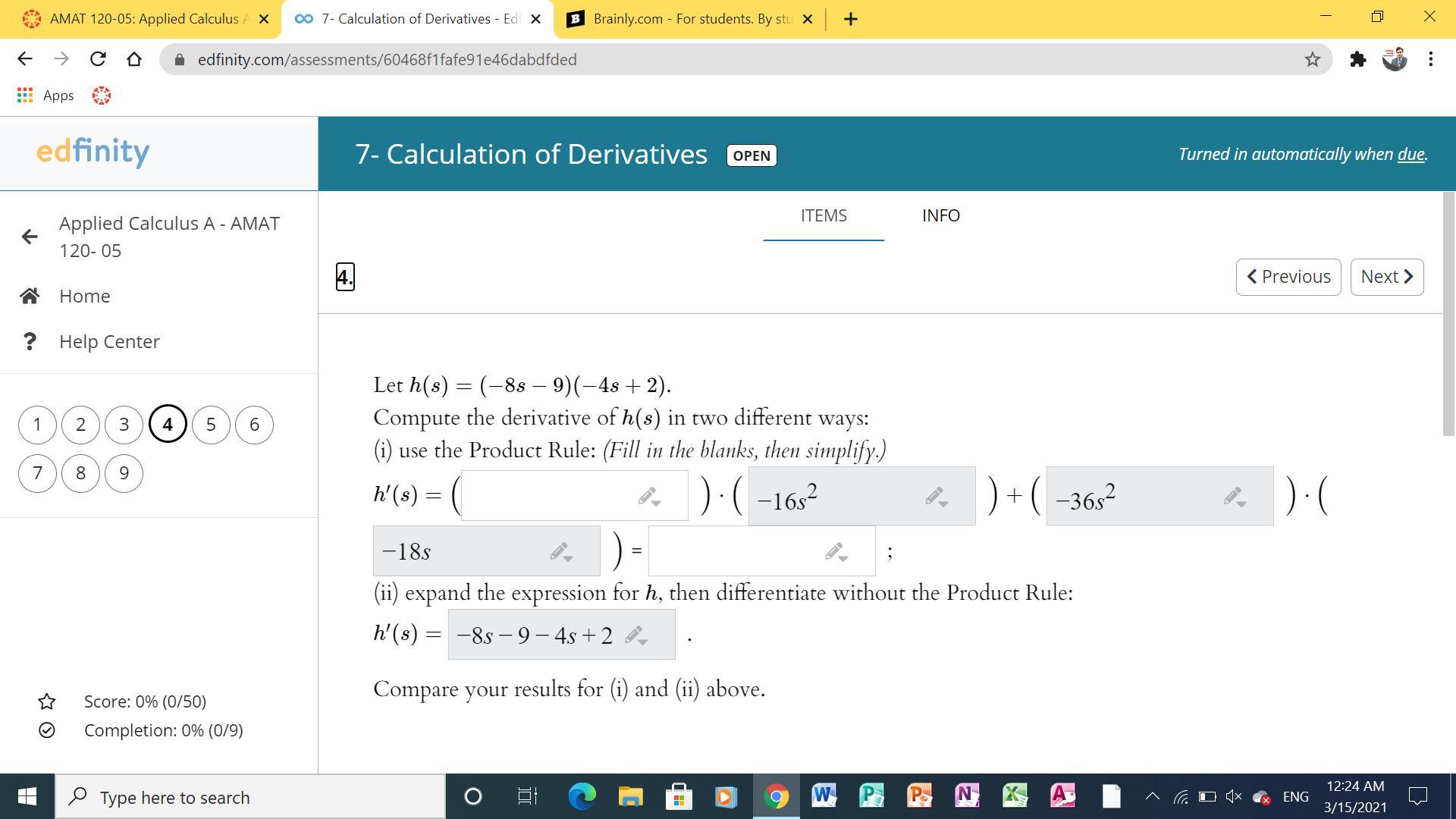The image size is (1456, 819).
Task: Open Home from the sidebar
Action: point(84,296)
